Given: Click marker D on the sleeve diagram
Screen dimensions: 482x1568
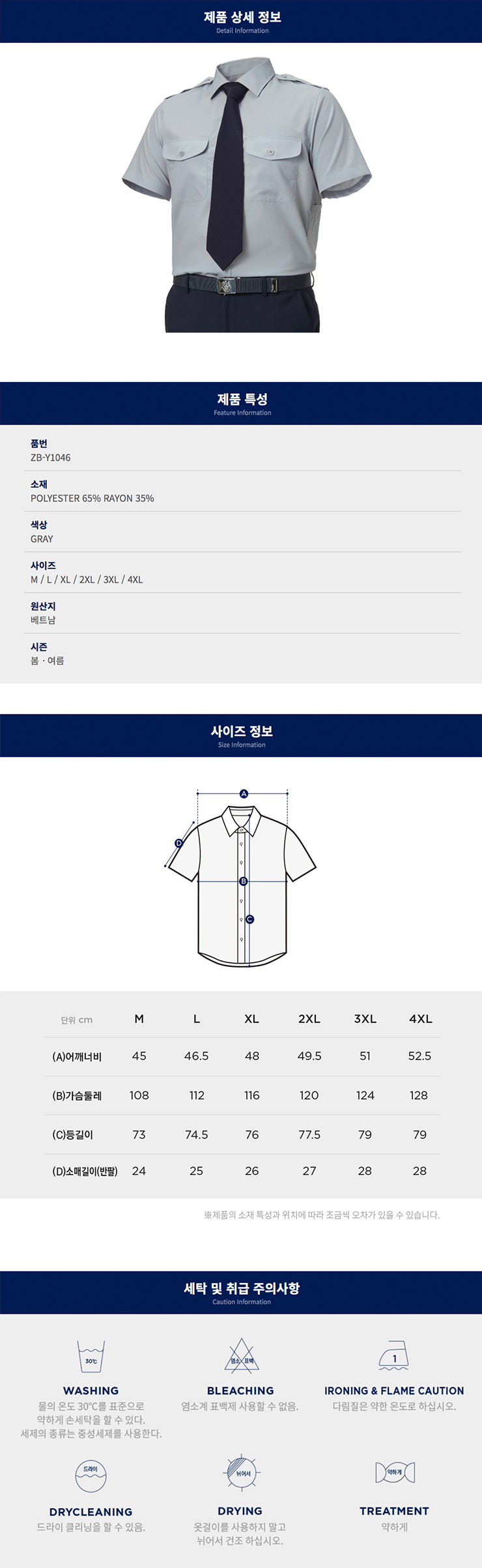Looking at the screenshot, I should tap(178, 843).
